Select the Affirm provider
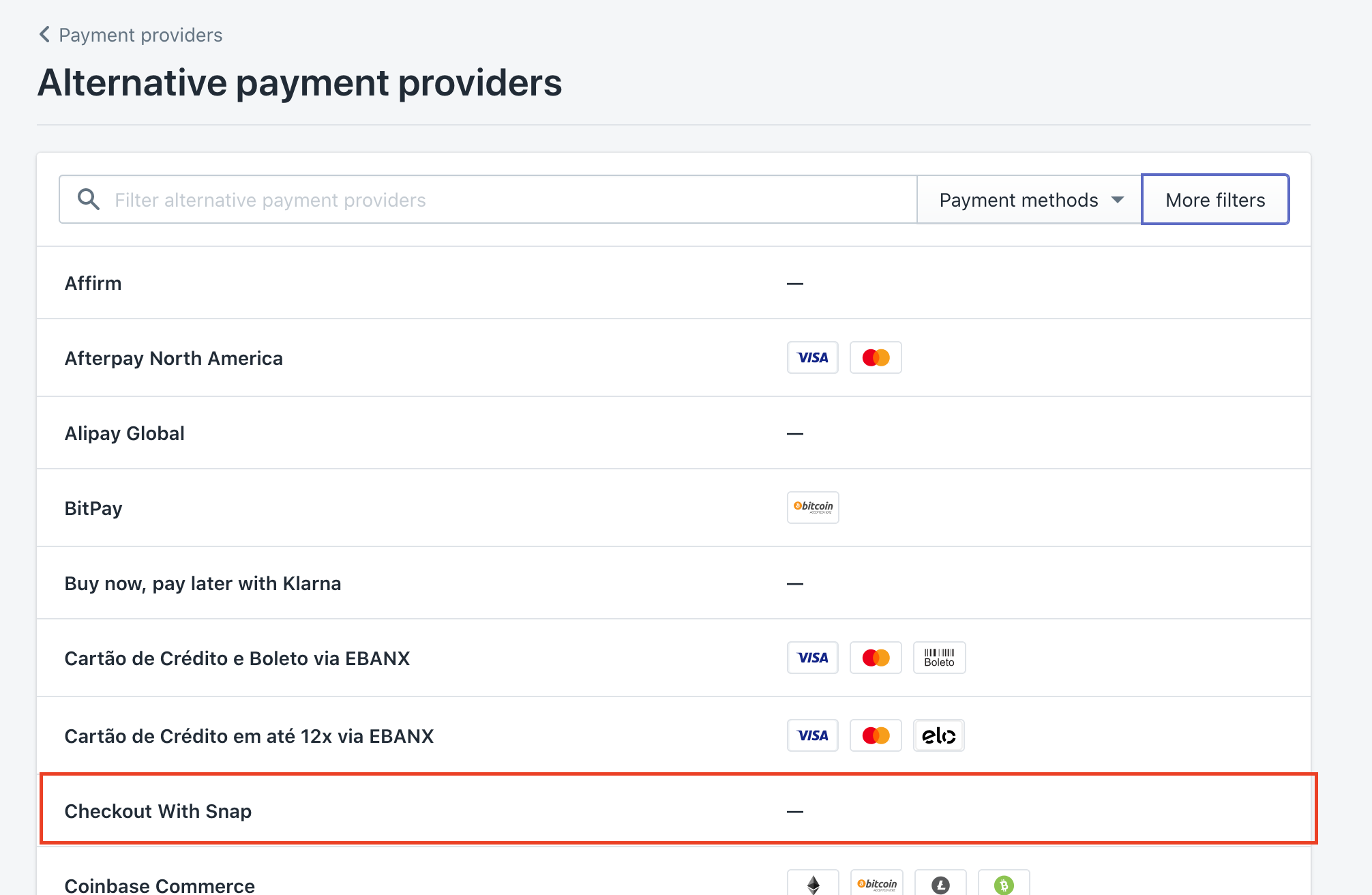Viewport: 1372px width, 895px height. point(674,282)
